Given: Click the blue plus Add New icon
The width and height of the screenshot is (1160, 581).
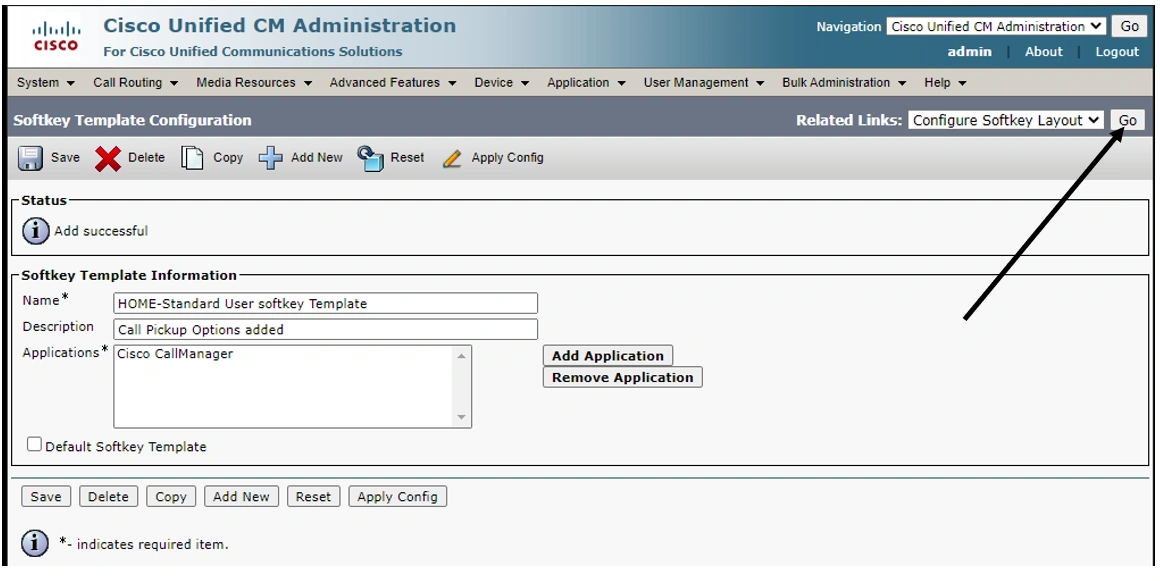Looking at the screenshot, I should pyautogui.click(x=271, y=158).
